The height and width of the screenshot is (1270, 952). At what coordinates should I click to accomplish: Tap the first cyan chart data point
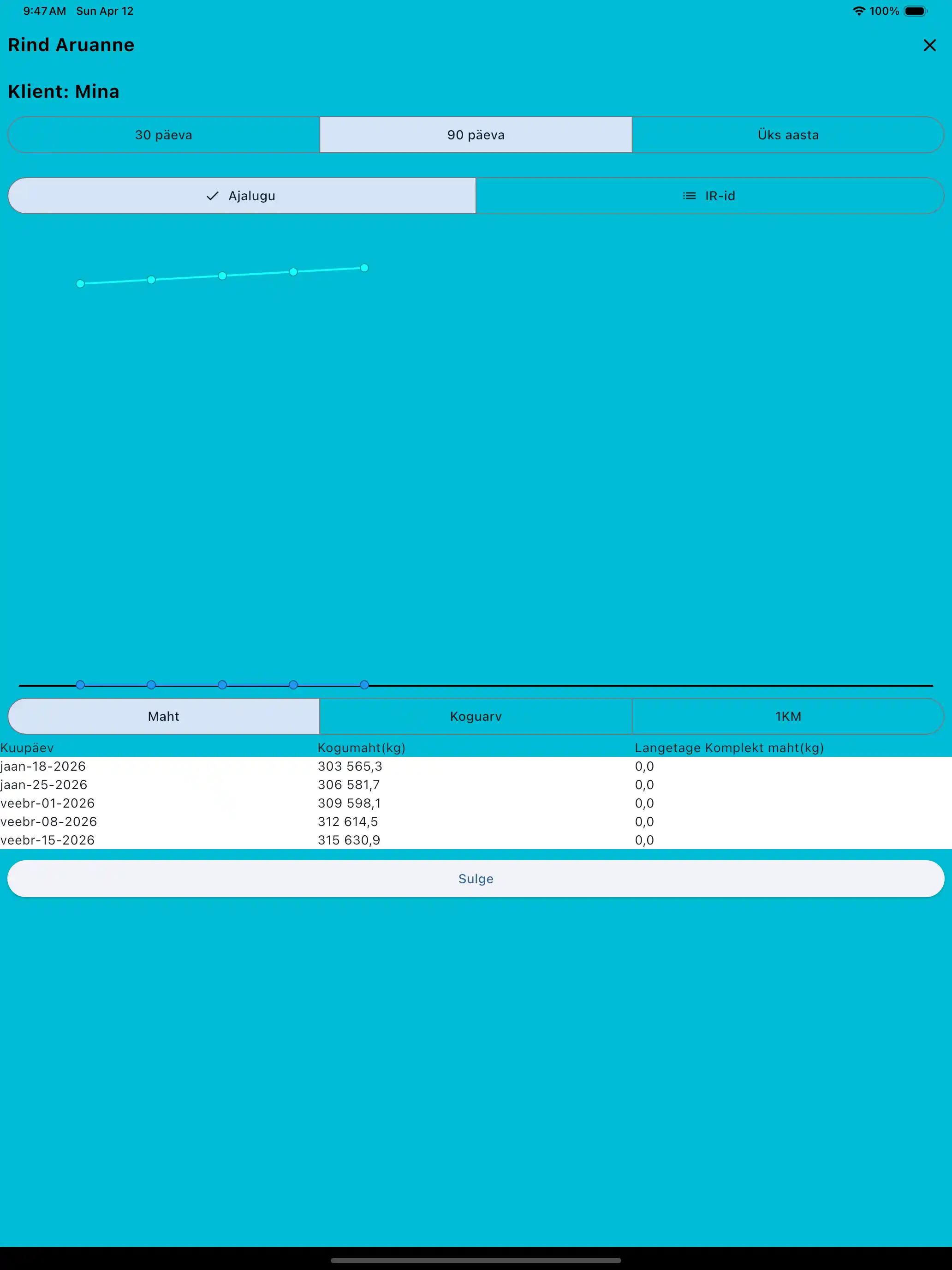[80, 284]
